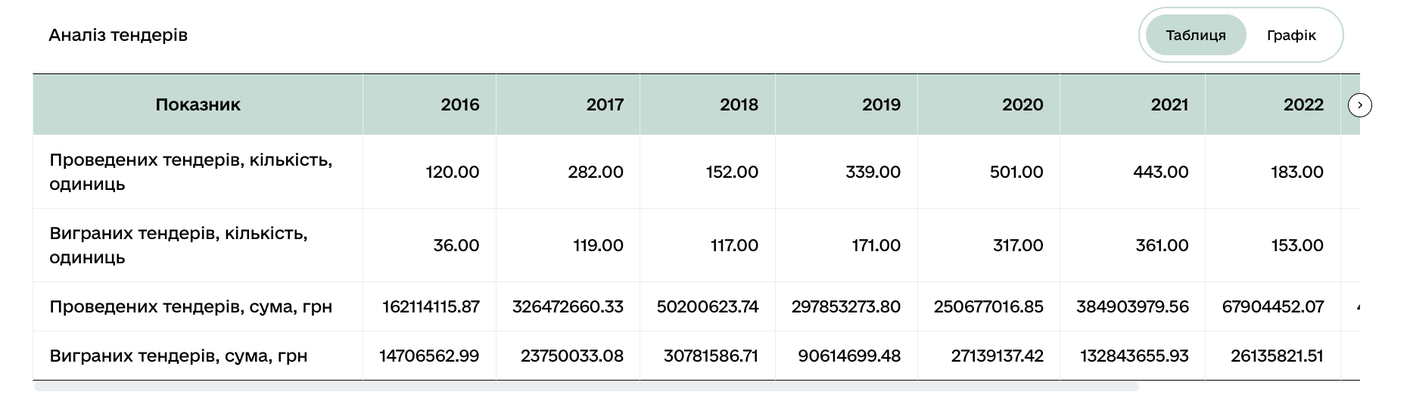The image size is (1410, 401).
Task: Click the 2018 column header
Action: [x=739, y=104]
